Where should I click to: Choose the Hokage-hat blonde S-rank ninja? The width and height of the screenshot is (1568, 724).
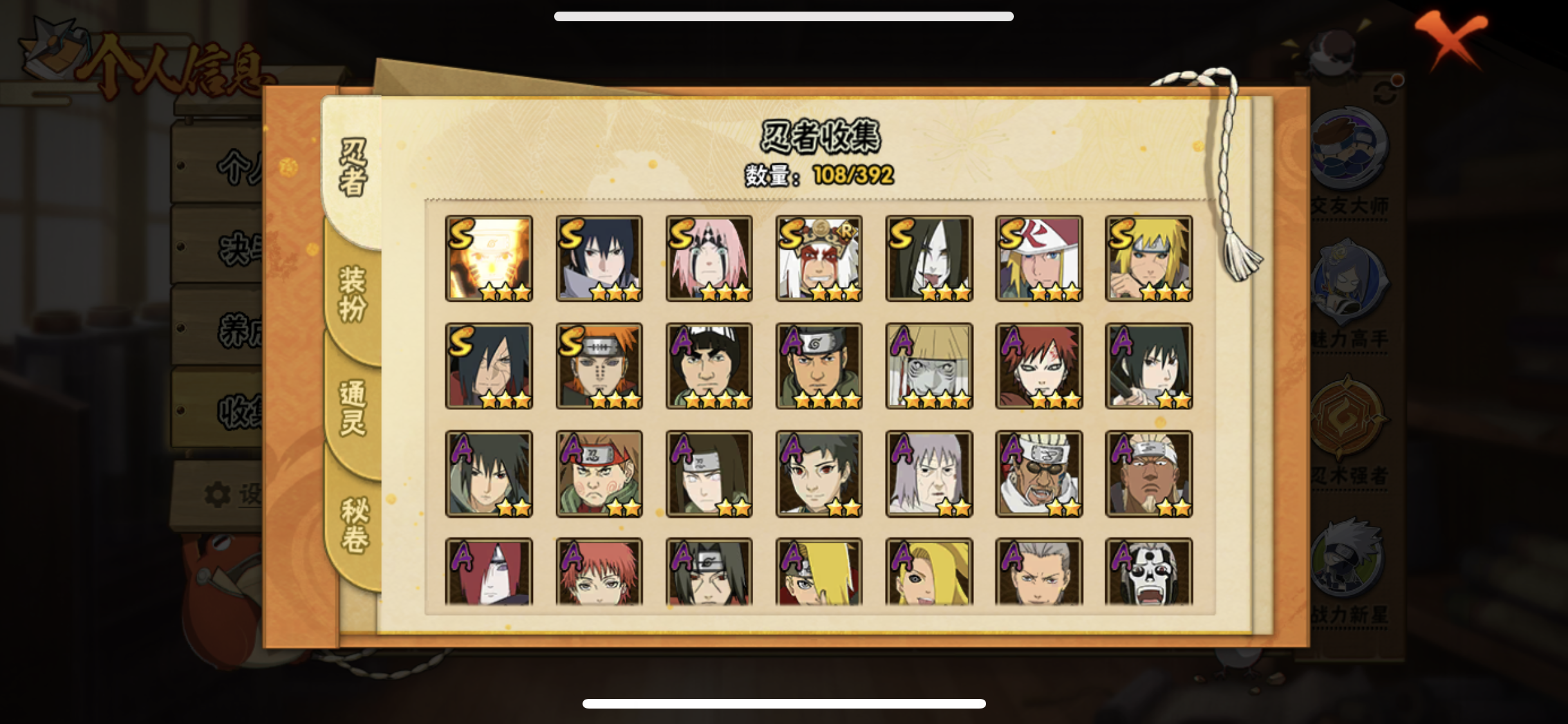click(1039, 258)
